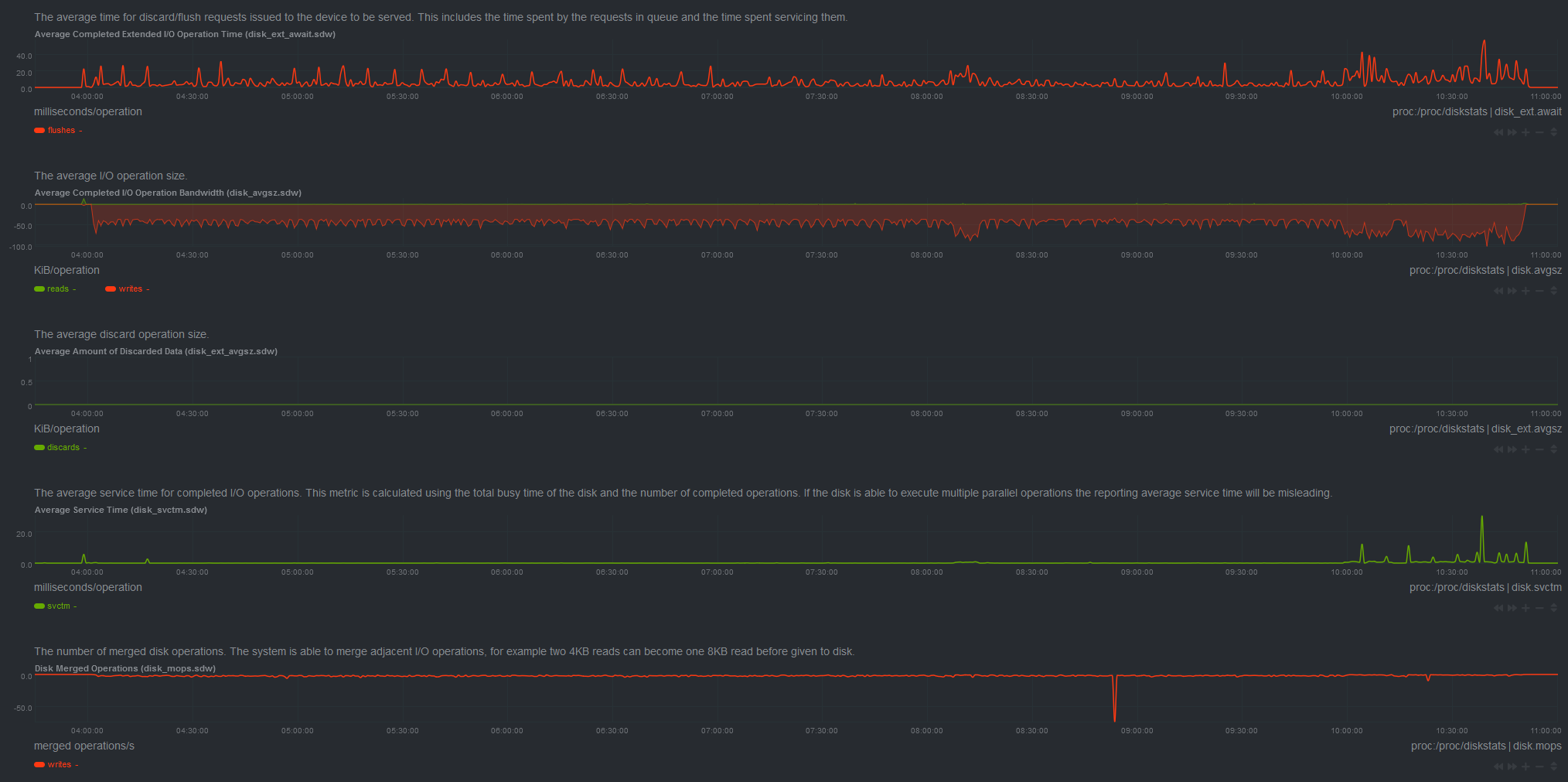Pan left on the disk_avgsz.sdw chart
Viewport: 1568px width, 782px height.
[x=1498, y=291]
